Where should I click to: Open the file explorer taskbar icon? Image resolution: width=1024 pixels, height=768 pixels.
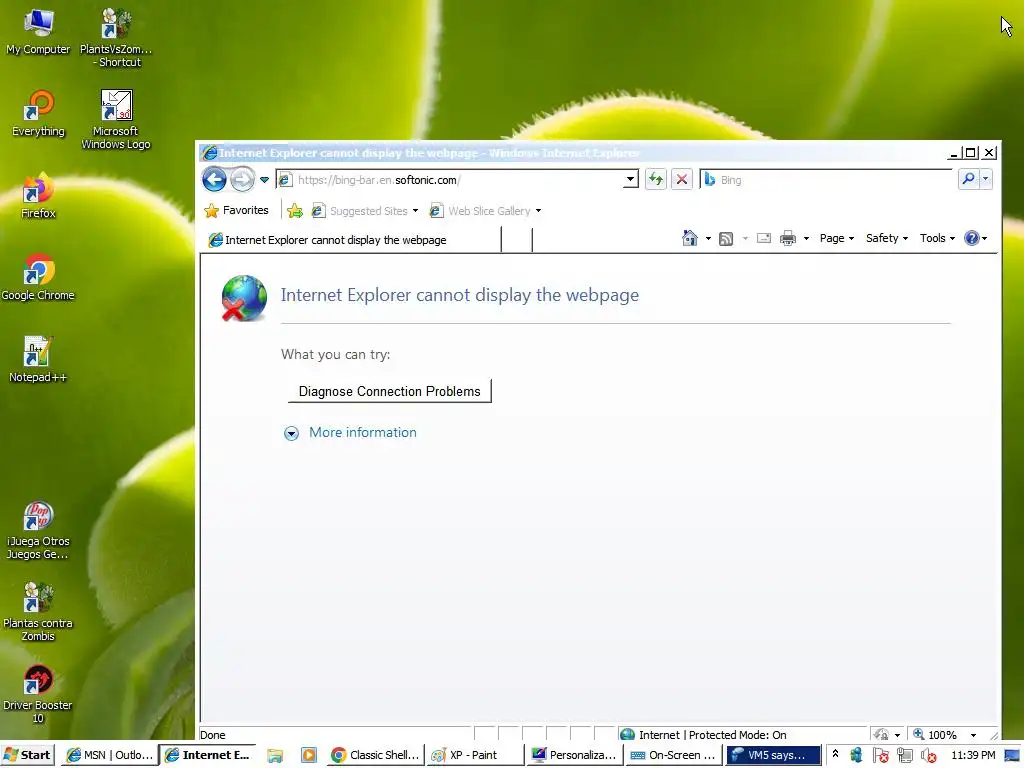275,756
